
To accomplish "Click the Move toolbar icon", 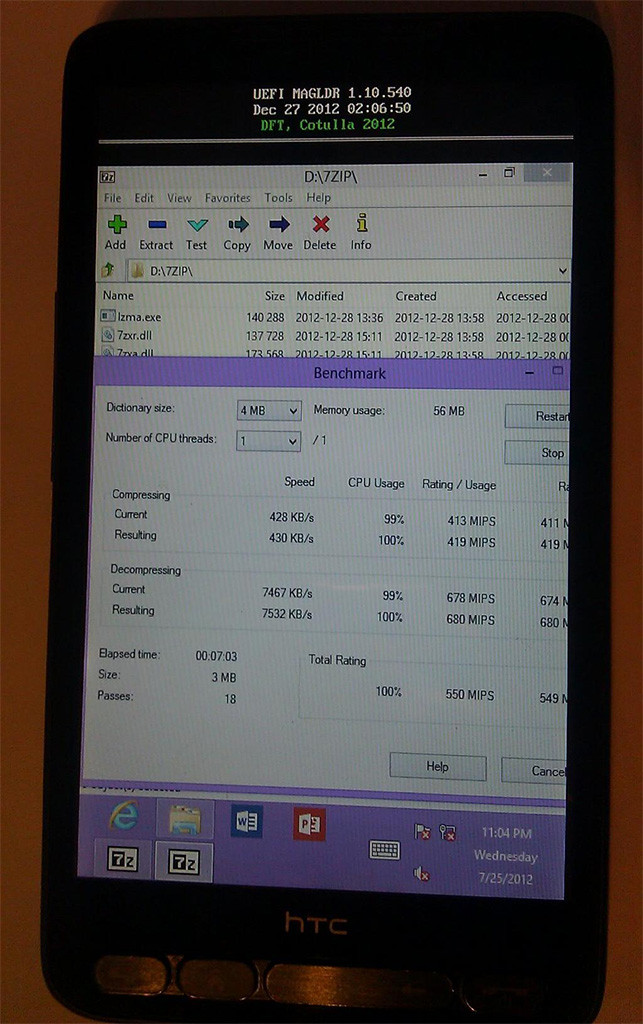I will click(278, 225).
